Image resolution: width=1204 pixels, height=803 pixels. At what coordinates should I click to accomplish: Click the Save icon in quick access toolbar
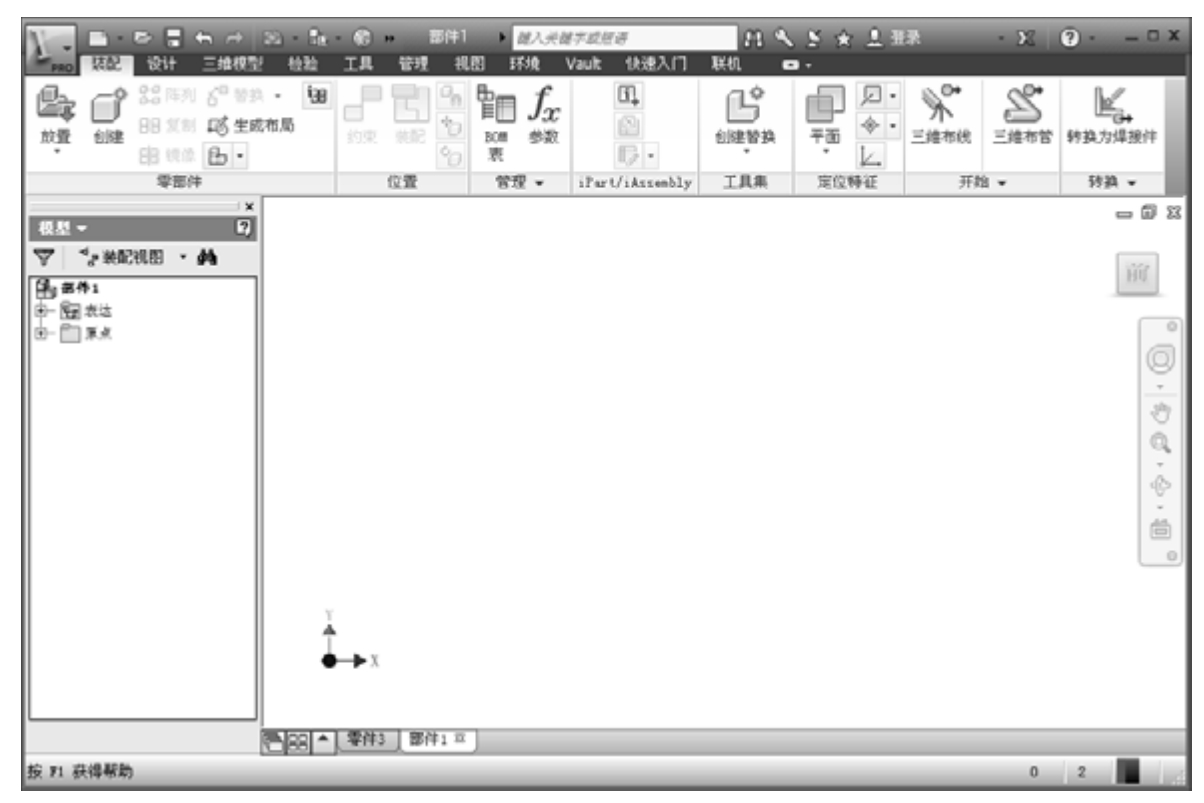coord(174,38)
